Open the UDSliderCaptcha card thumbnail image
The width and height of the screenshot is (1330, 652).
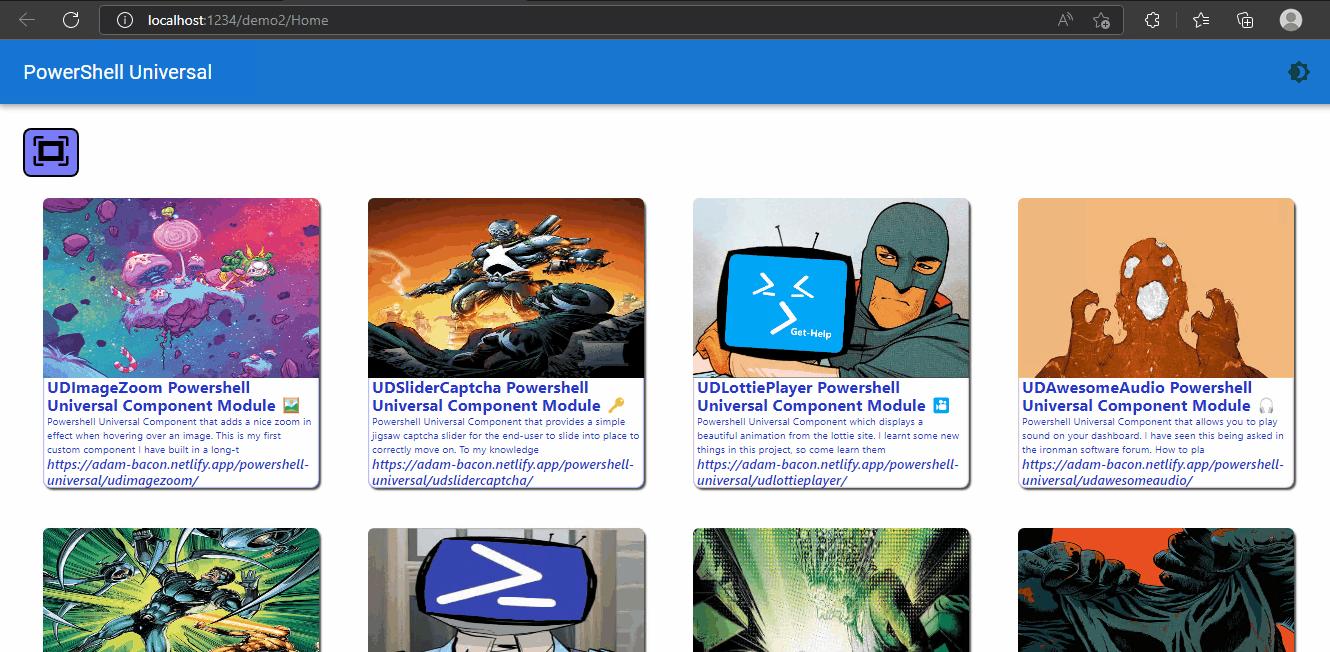coord(506,288)
